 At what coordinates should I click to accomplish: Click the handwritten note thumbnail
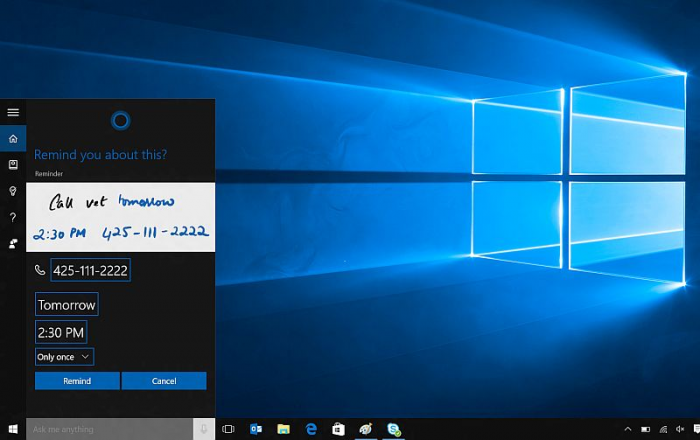click(120, 217)
